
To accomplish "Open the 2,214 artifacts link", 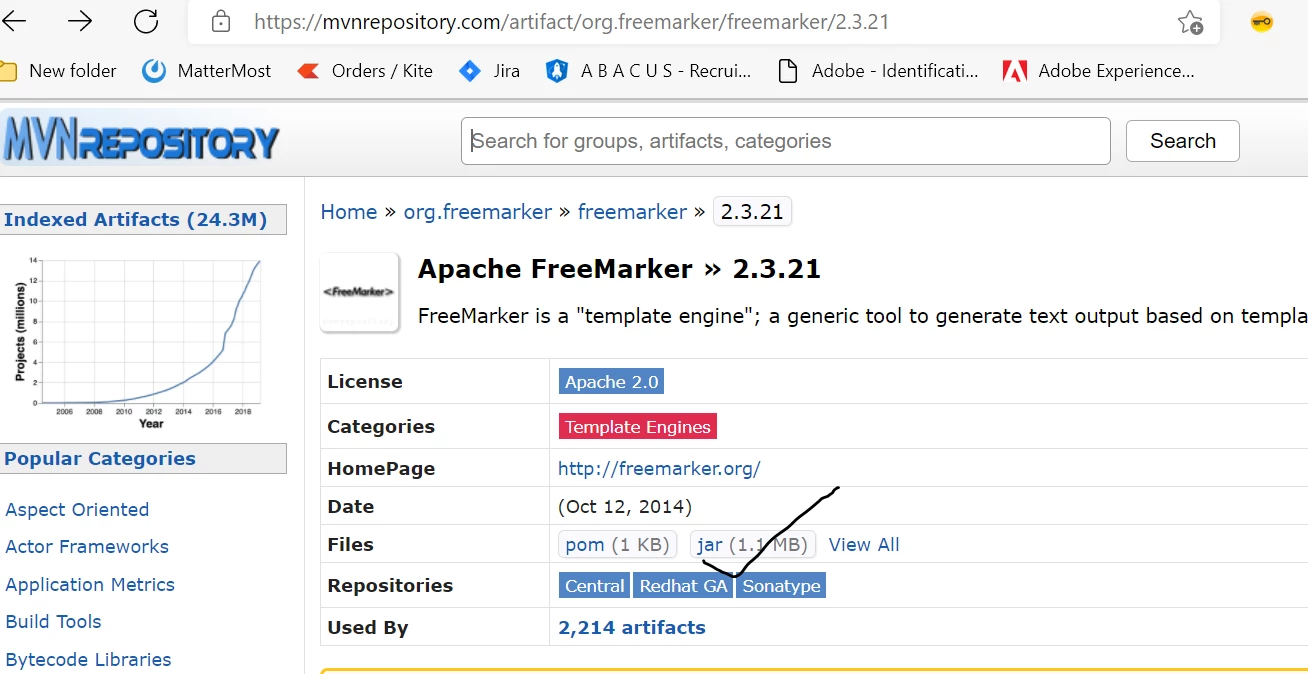I will pos(632,628).
